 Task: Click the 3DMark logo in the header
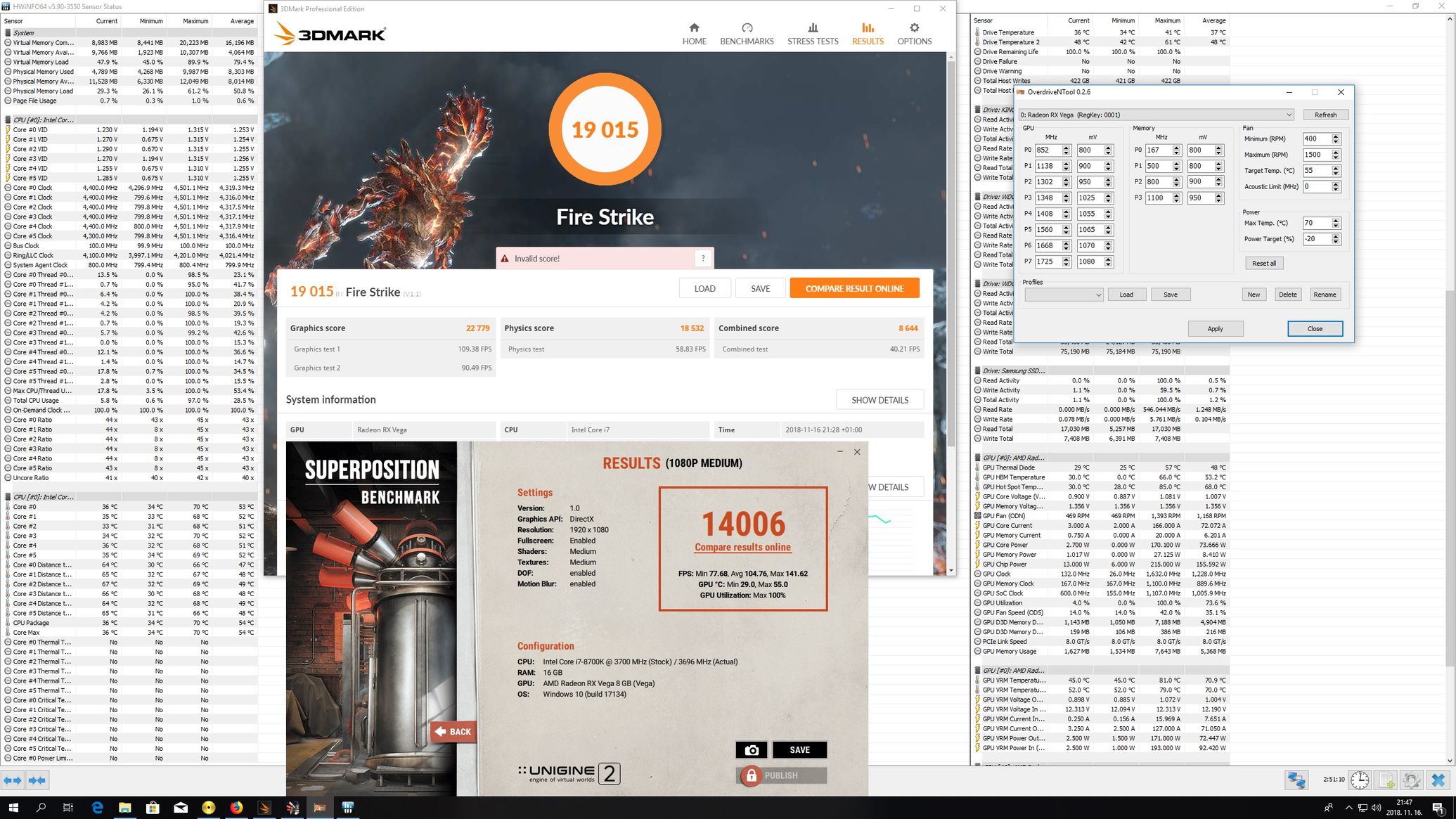tap(329, 34)
